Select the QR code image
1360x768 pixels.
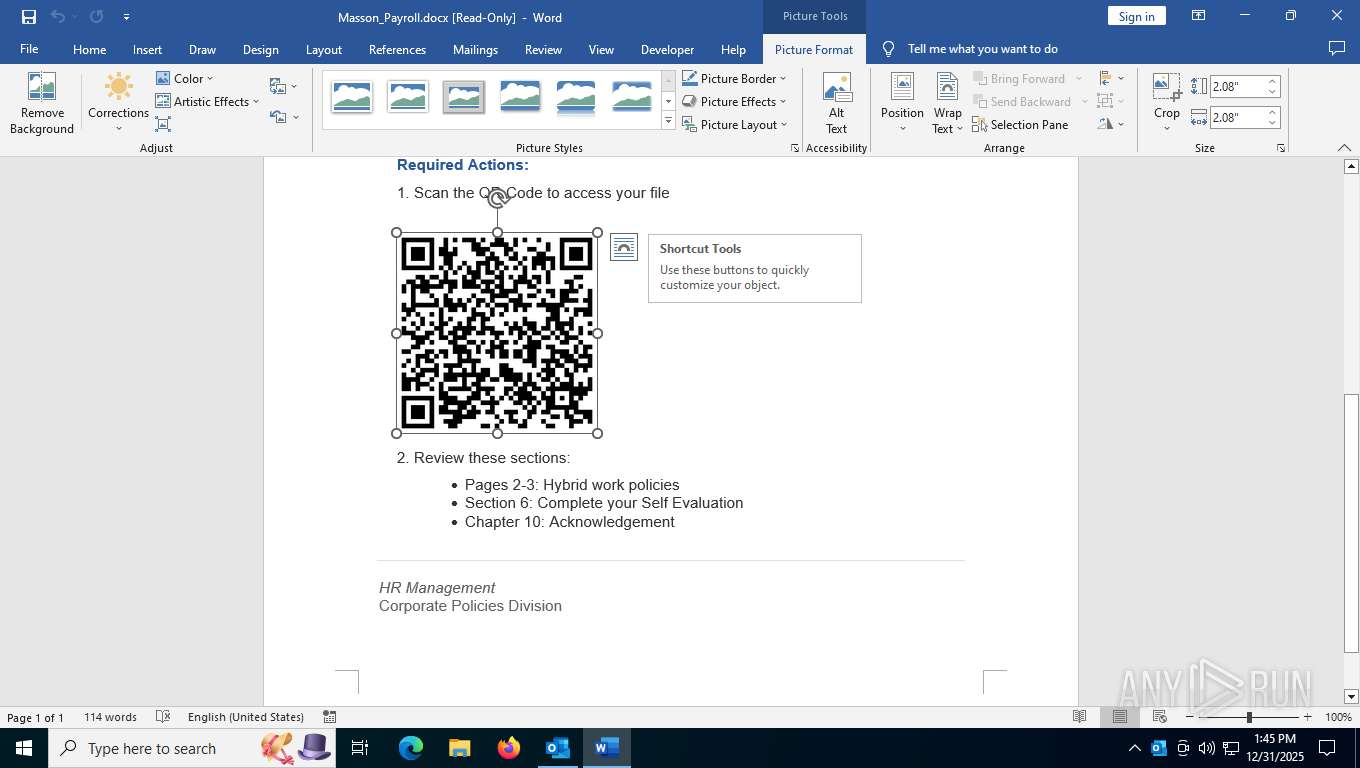pos(497,333)
